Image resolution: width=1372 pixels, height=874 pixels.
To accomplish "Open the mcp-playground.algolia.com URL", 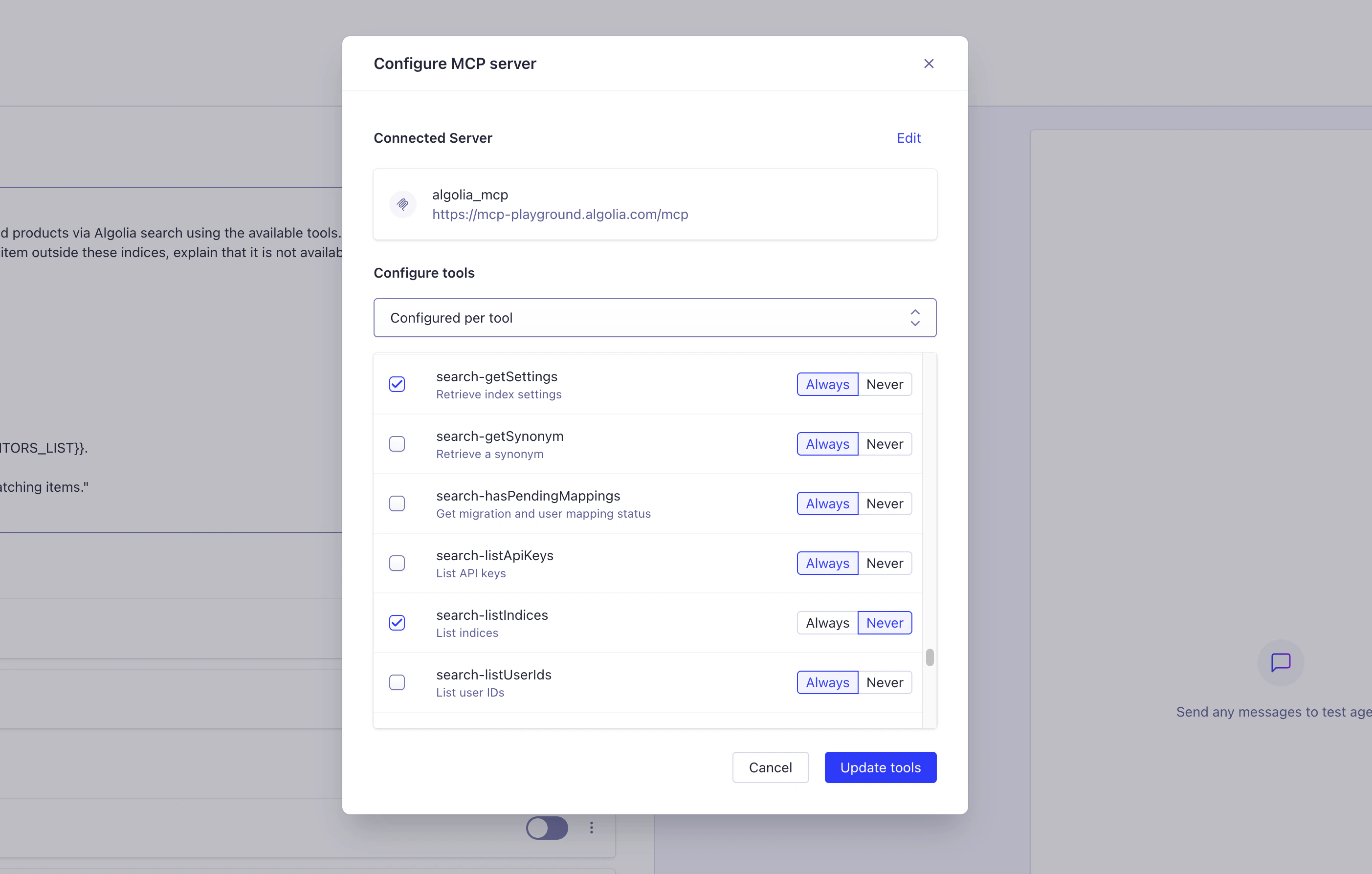I will click(560, 214).
